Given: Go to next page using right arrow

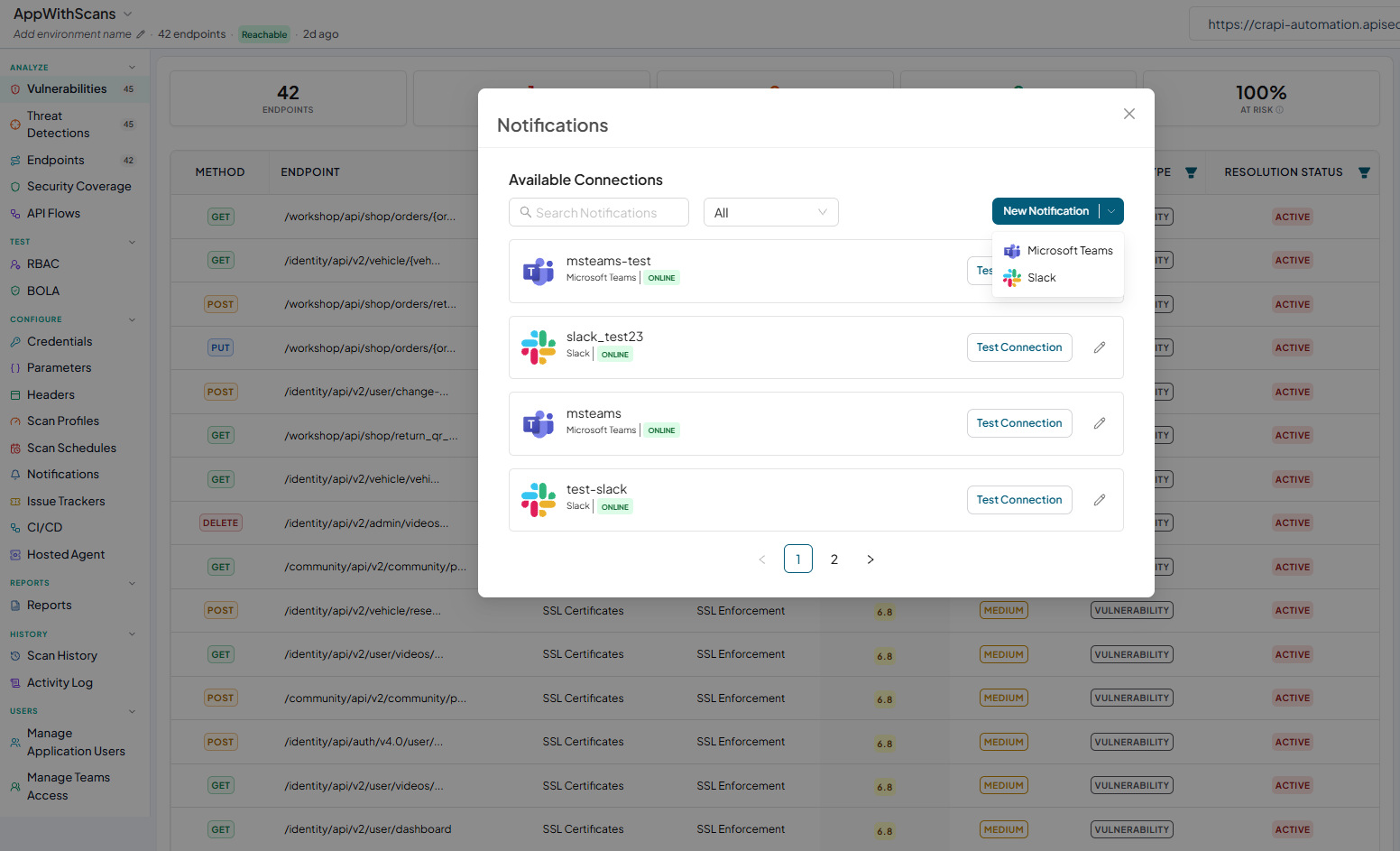Looking at the screenshot, I should tap(870, 560).
